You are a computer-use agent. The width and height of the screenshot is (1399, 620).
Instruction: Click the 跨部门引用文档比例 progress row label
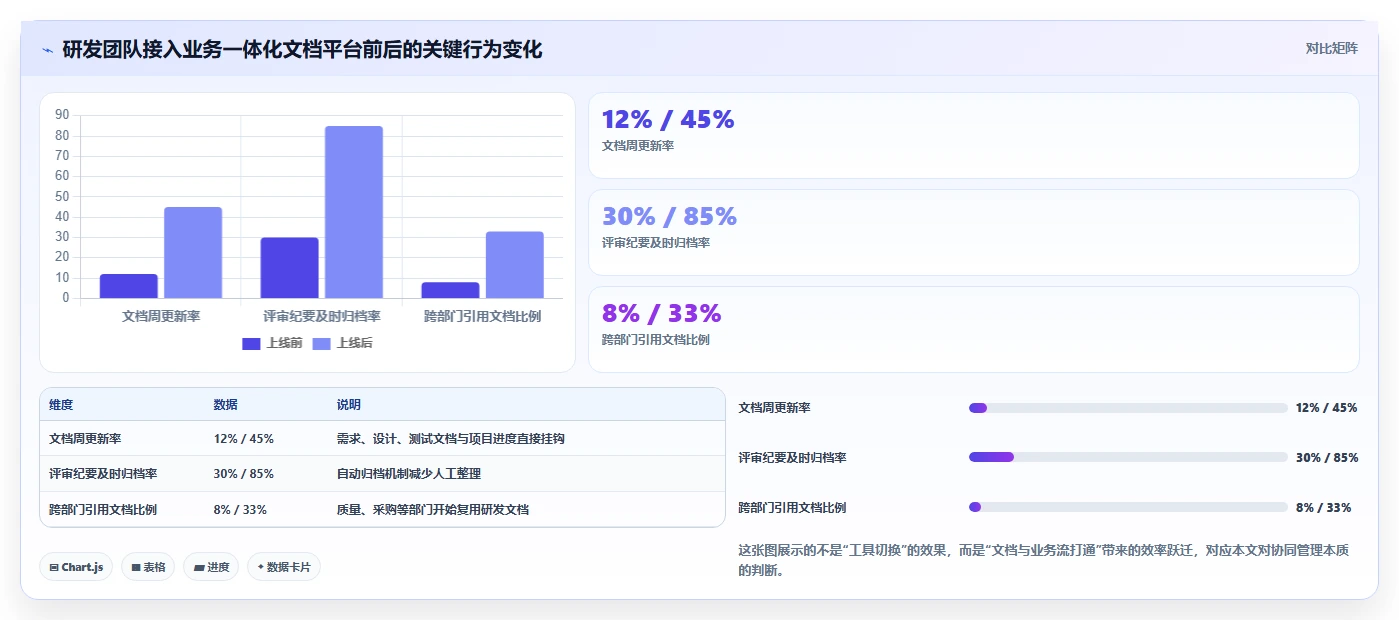pos(792,508)
